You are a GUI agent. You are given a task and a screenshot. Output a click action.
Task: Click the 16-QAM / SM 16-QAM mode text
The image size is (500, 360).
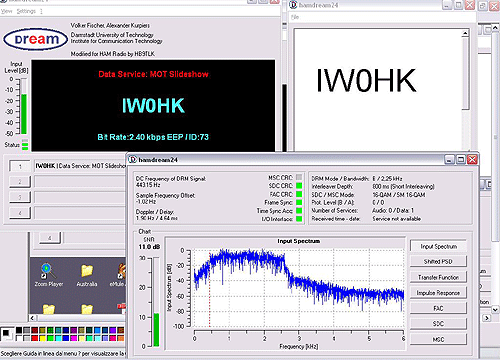click(399, 195)
